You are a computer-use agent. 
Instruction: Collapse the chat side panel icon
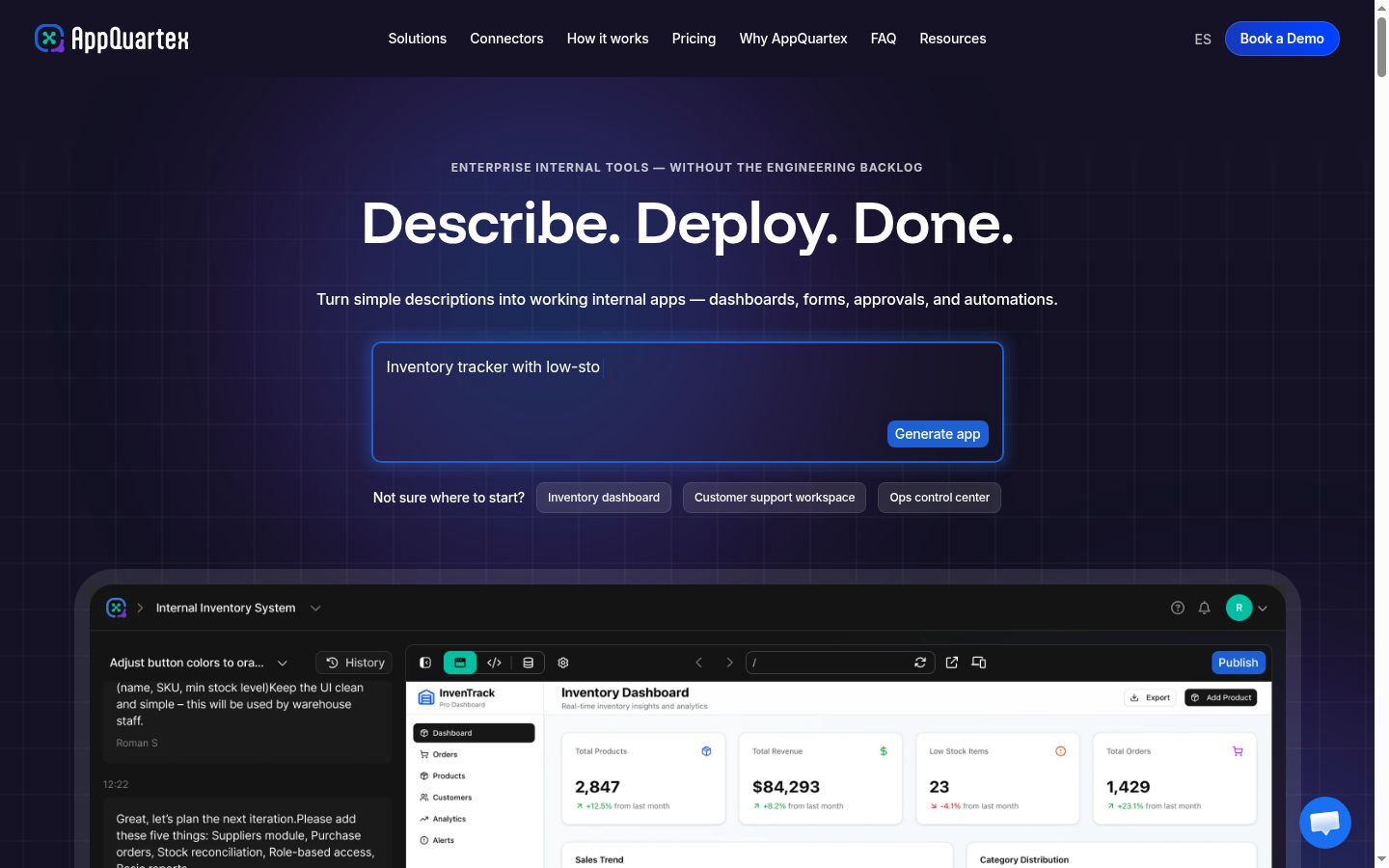(425, 663)
